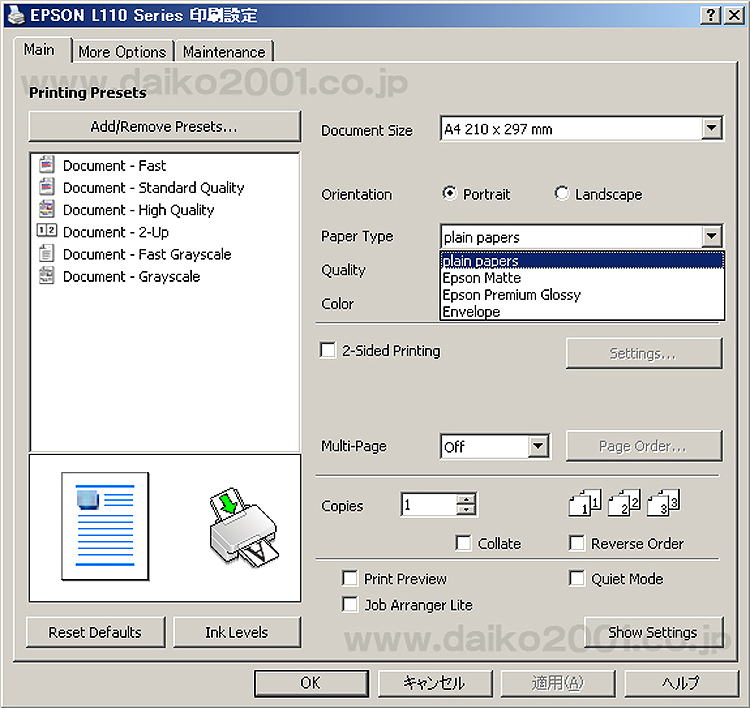The image size is (750, 708).
Task: Select preset text Document - 2-Up
Action: tap(116, 232)
